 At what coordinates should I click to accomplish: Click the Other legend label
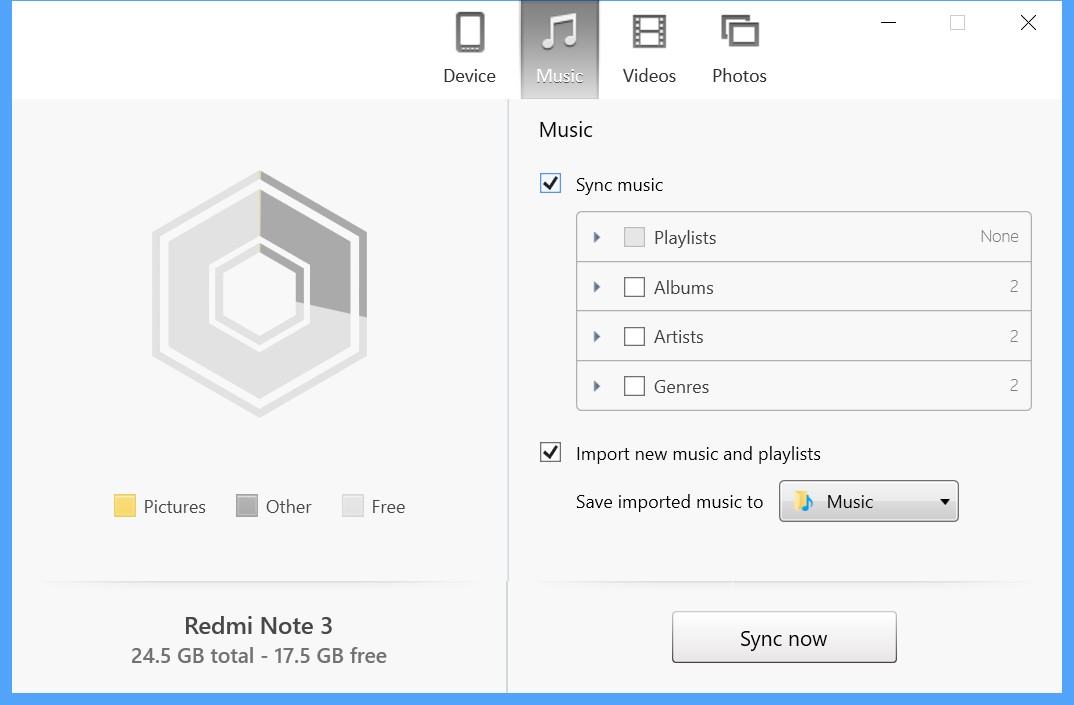pyautogui.click(x=288, y=507)
